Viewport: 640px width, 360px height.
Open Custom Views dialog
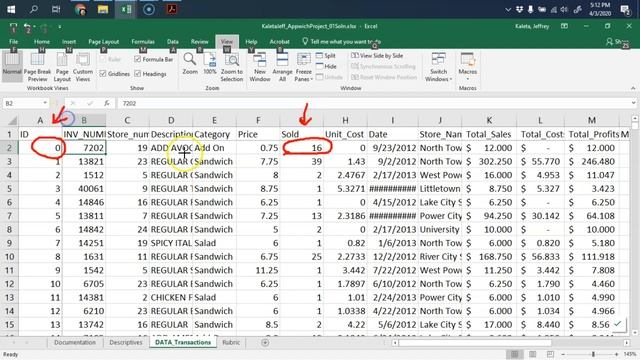pyautogui.click(x=83, y=67)
